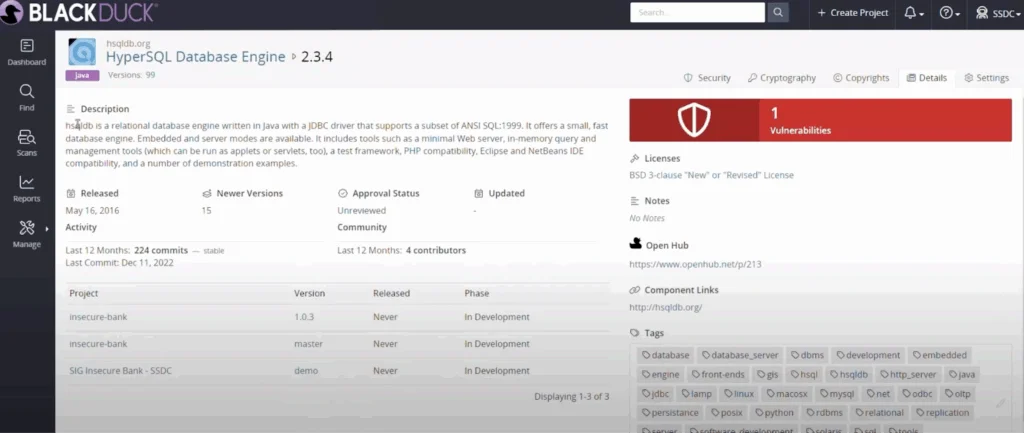Click the mysql tag
The width and height of the screenshot is (1024, 433).
[x=837, y=394]
